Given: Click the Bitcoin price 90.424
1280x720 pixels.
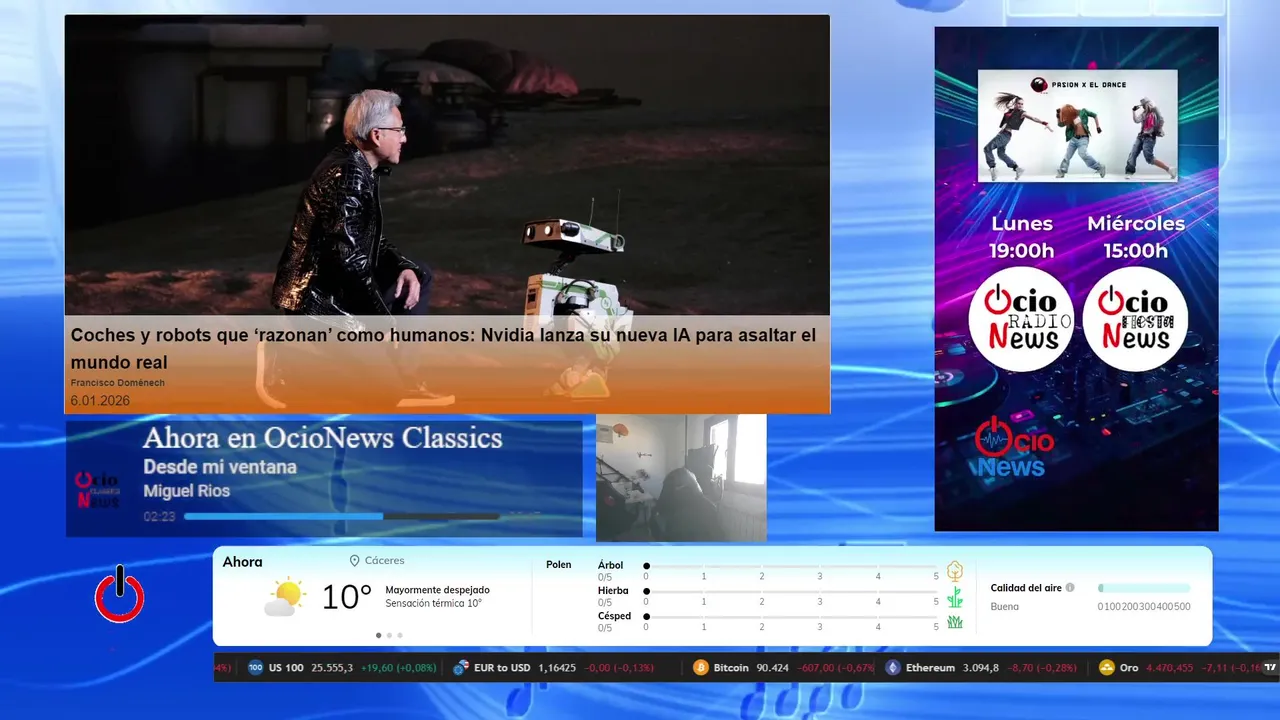Looking at the screenshot, I should click(772, 668).
